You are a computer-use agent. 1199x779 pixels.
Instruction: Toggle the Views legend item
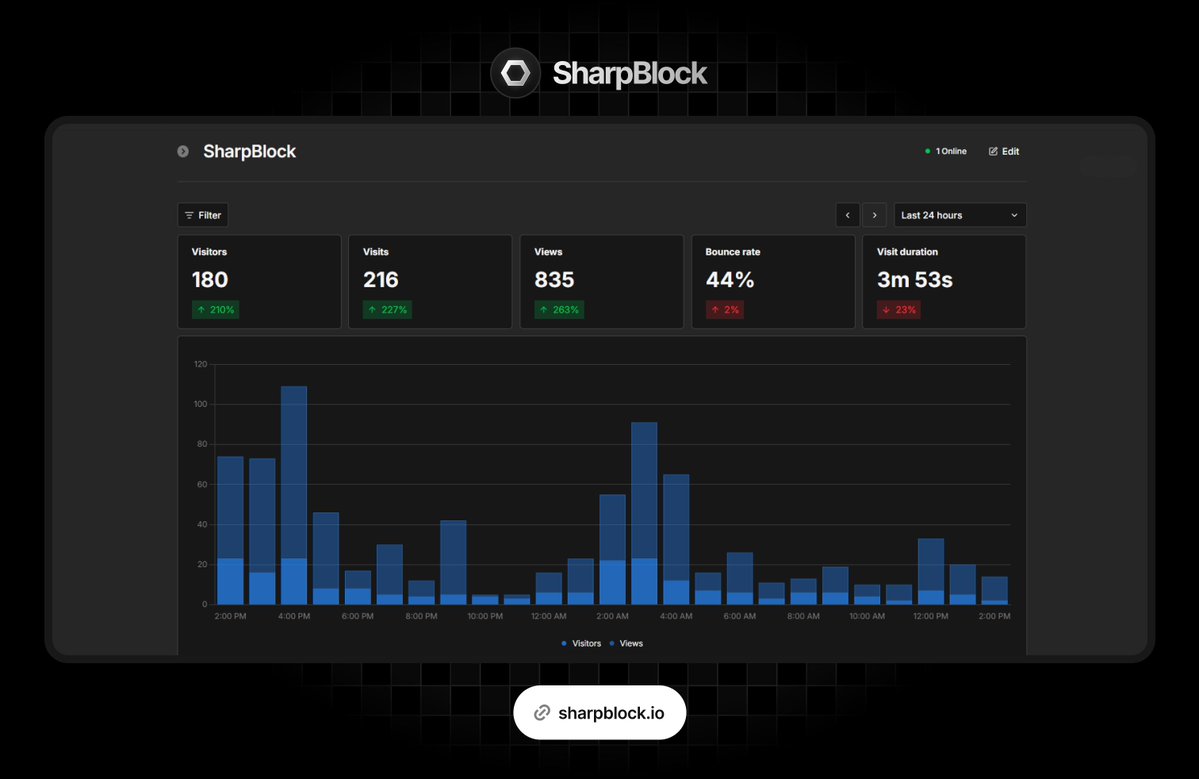pos(626,643)
